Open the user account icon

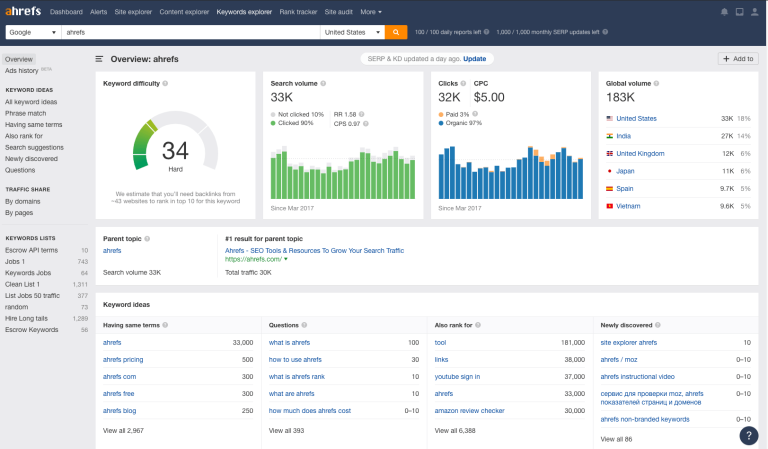click(755, 12)
